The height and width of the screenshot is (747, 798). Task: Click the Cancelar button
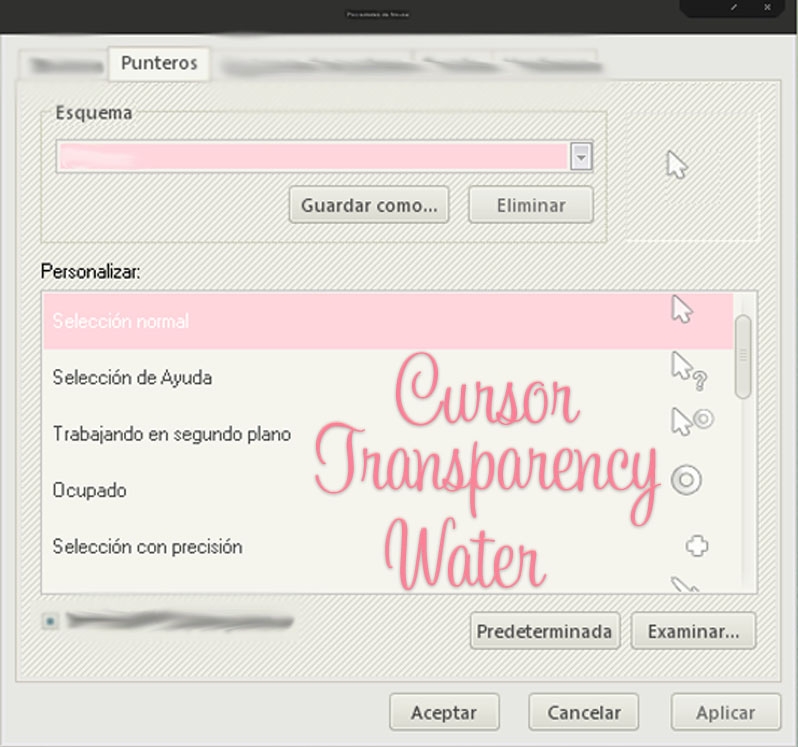[x=583, y=712]
